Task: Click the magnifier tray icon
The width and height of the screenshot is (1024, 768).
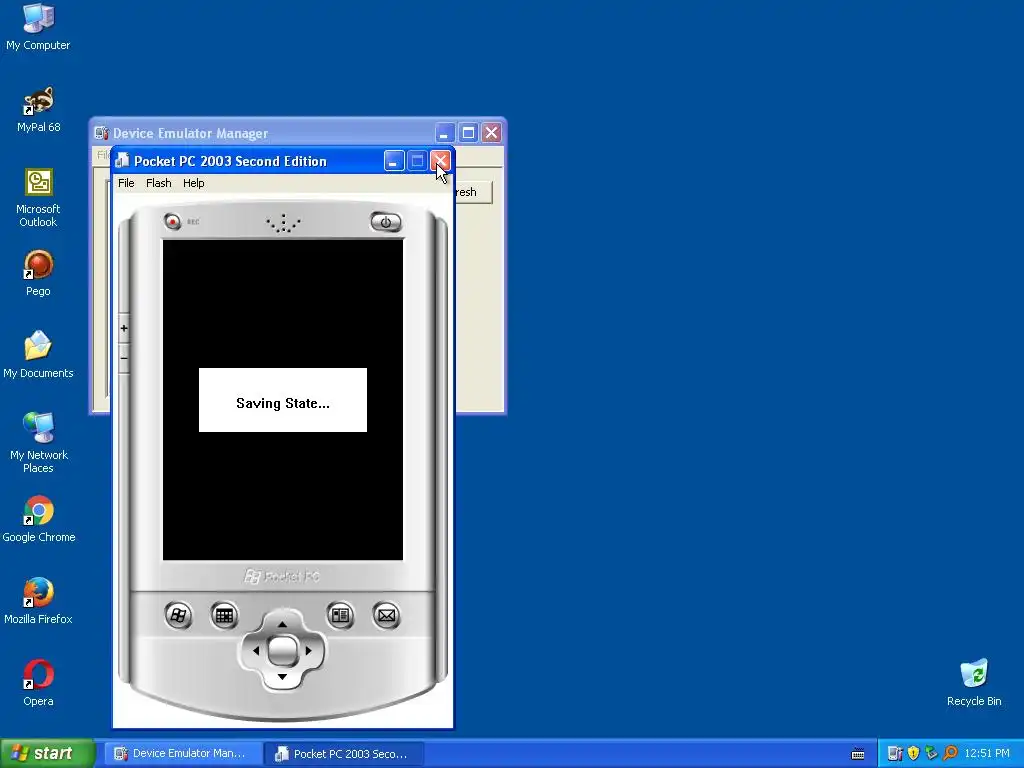Action: pos(950,754)
